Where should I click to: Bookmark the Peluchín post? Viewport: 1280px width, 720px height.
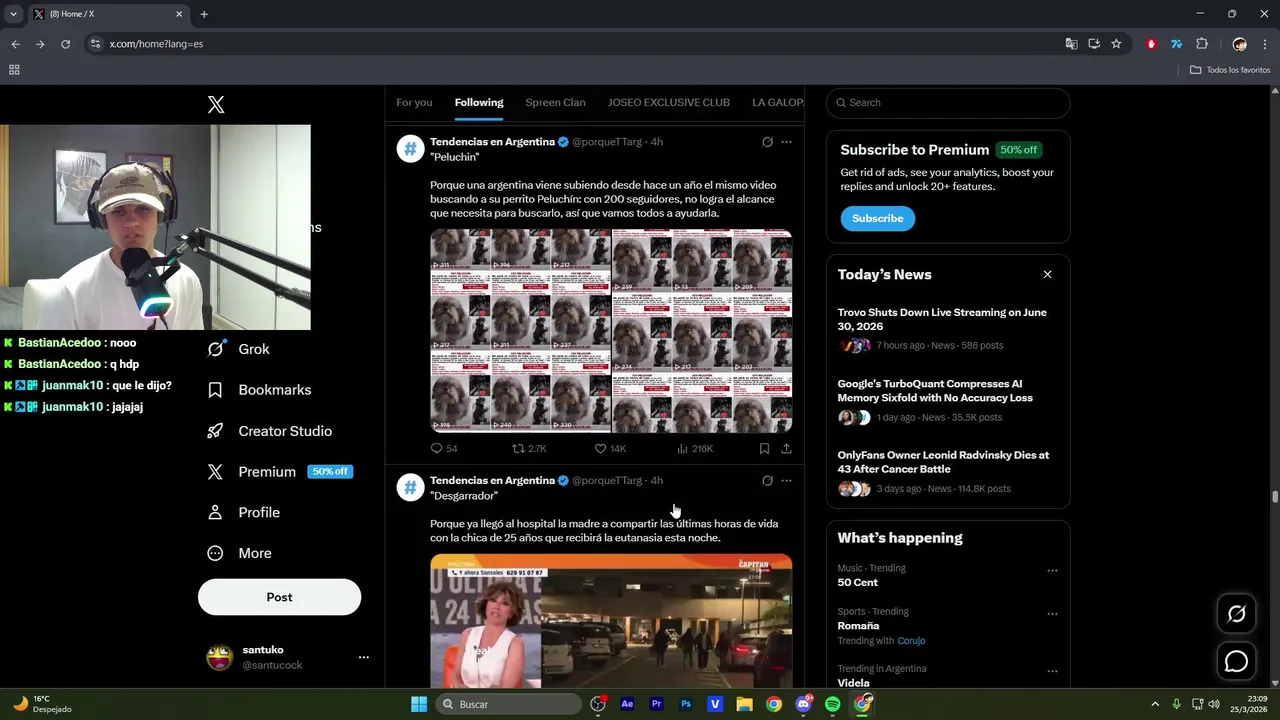coord(764,449)
